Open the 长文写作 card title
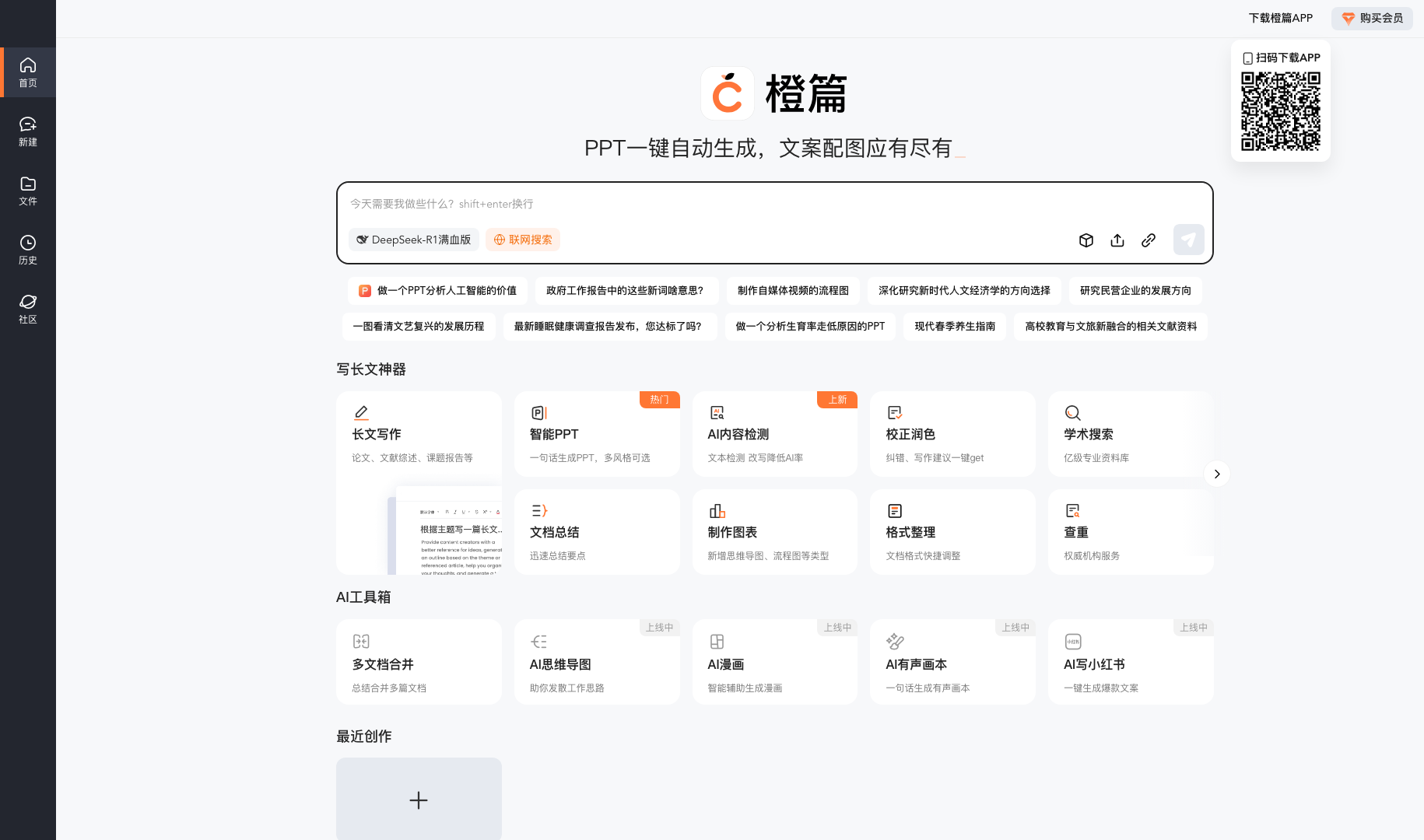Viewport: 1424px width, 840px height. (377, 435)
